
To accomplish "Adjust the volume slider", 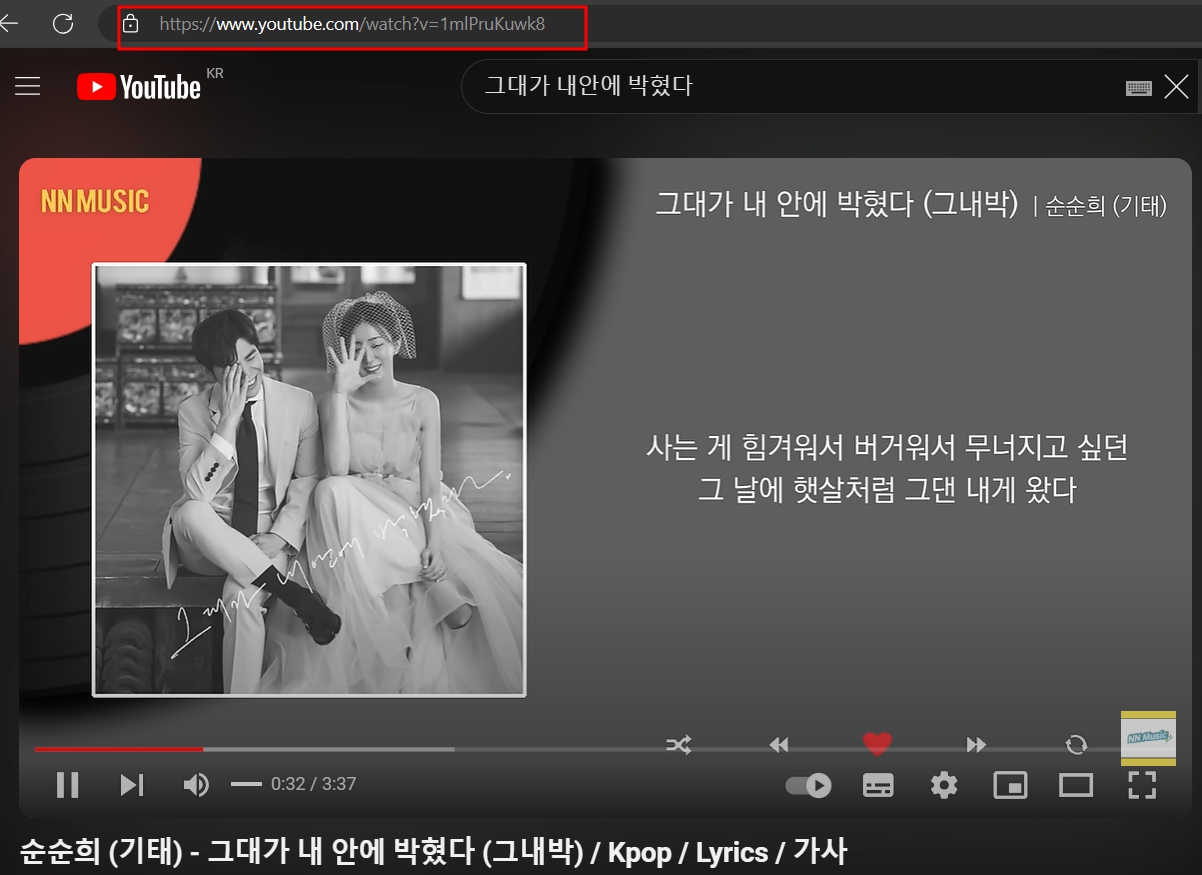I will [246, 784].
